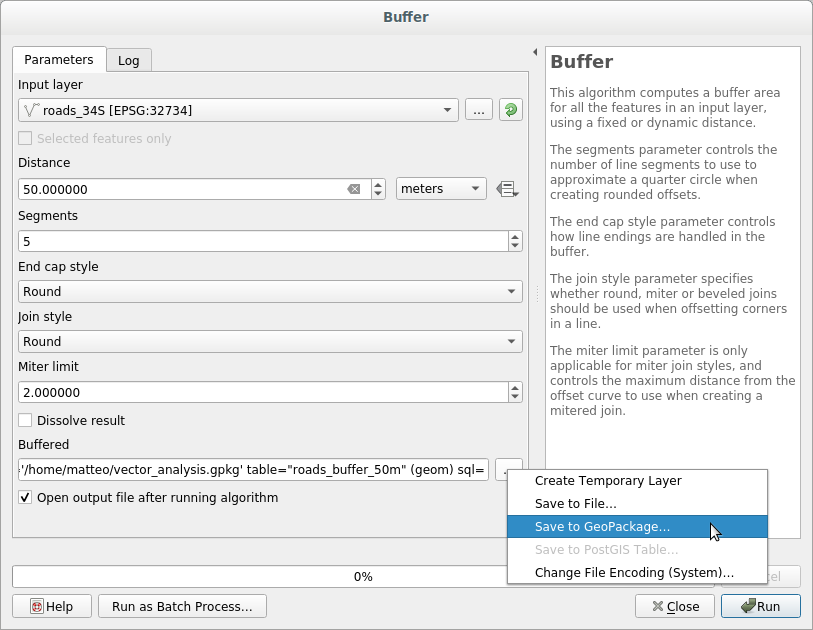
Task: Collapse the help panel arrow
Action: tap(534, 52)
